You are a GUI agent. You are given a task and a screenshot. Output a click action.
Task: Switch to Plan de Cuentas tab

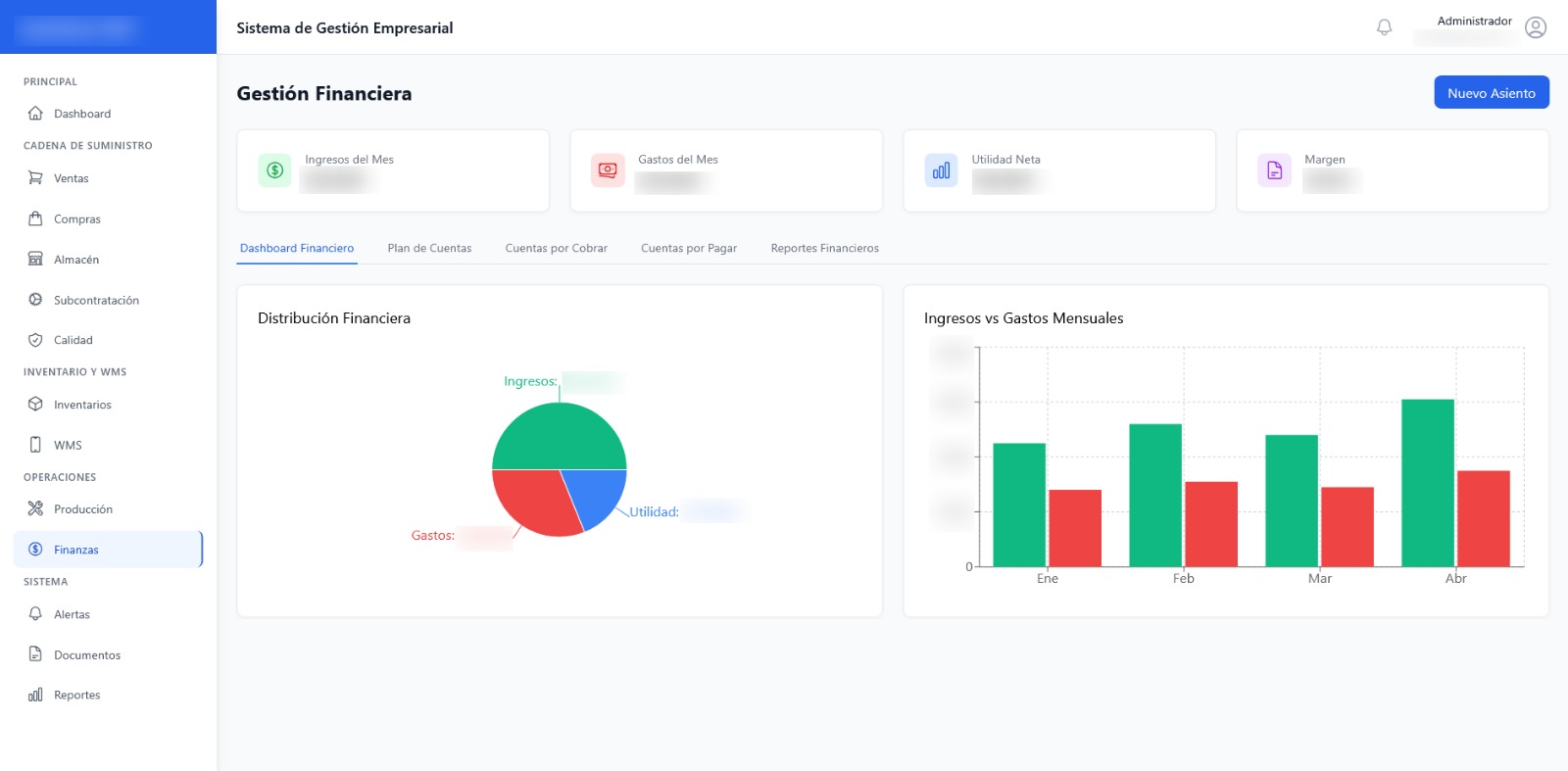(429, 249)
